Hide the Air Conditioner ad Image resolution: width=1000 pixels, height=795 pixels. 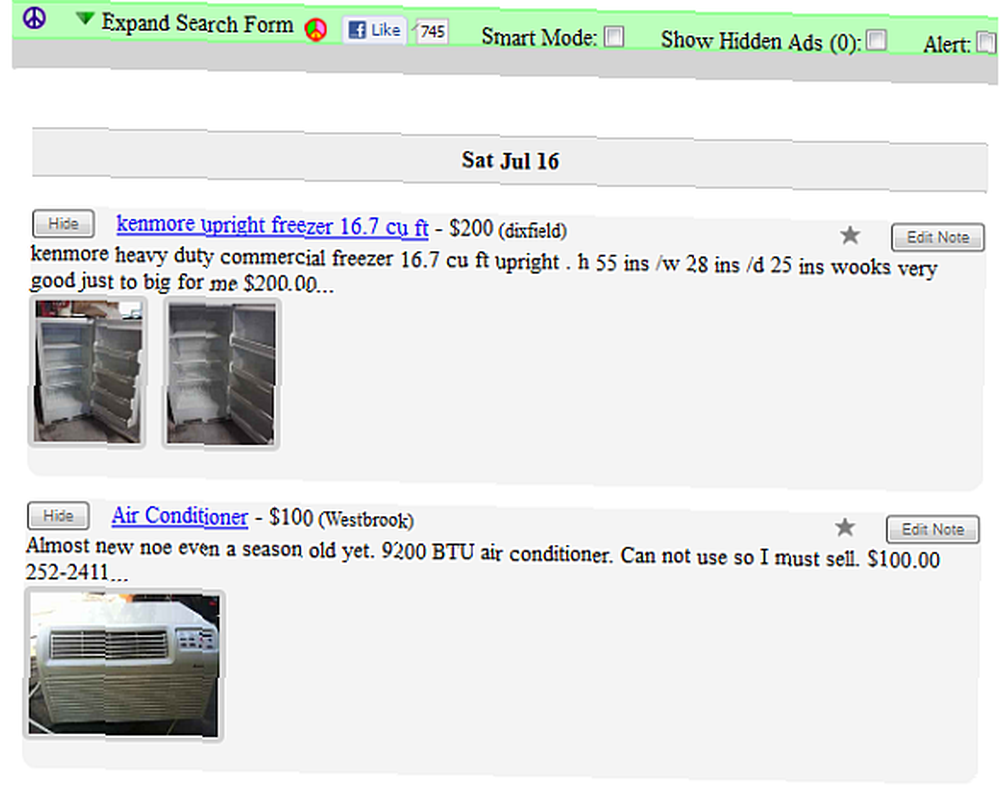point(58,516)
